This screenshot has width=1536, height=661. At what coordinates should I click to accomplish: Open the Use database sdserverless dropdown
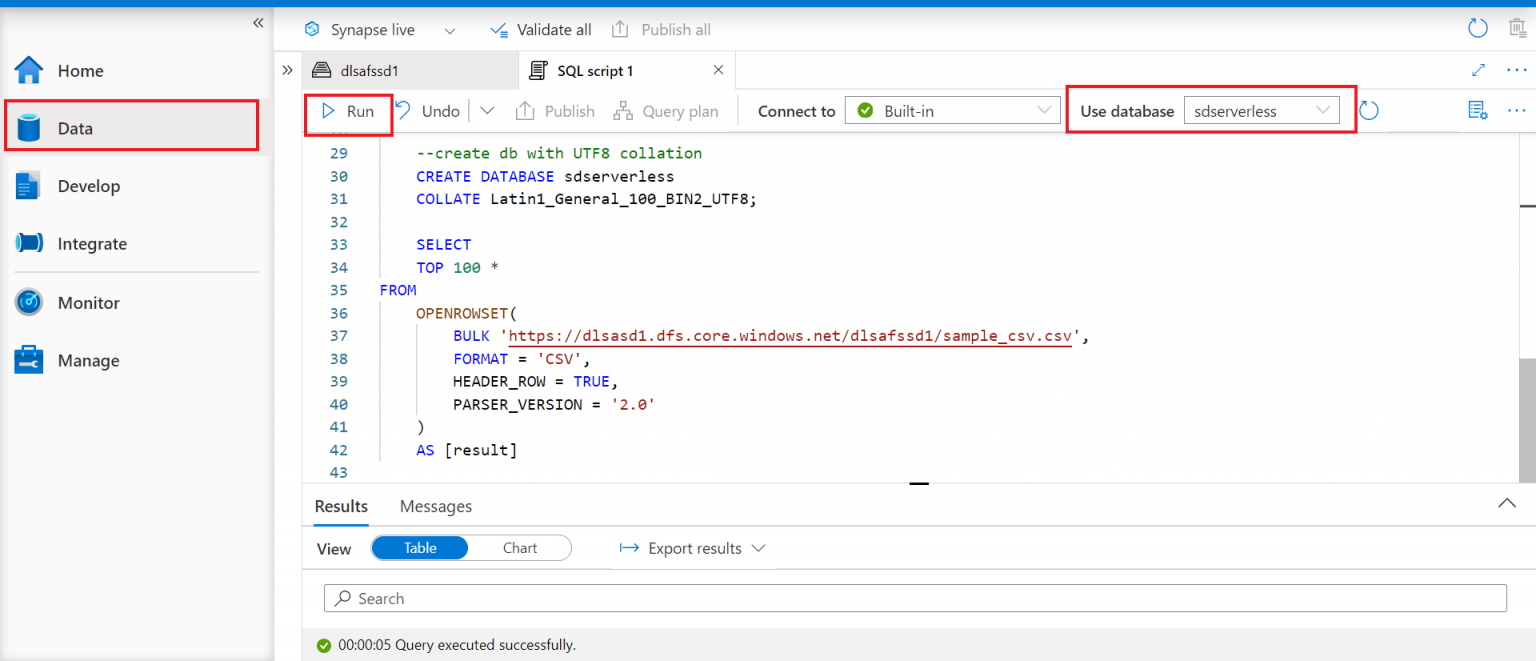click(1261, 111)
